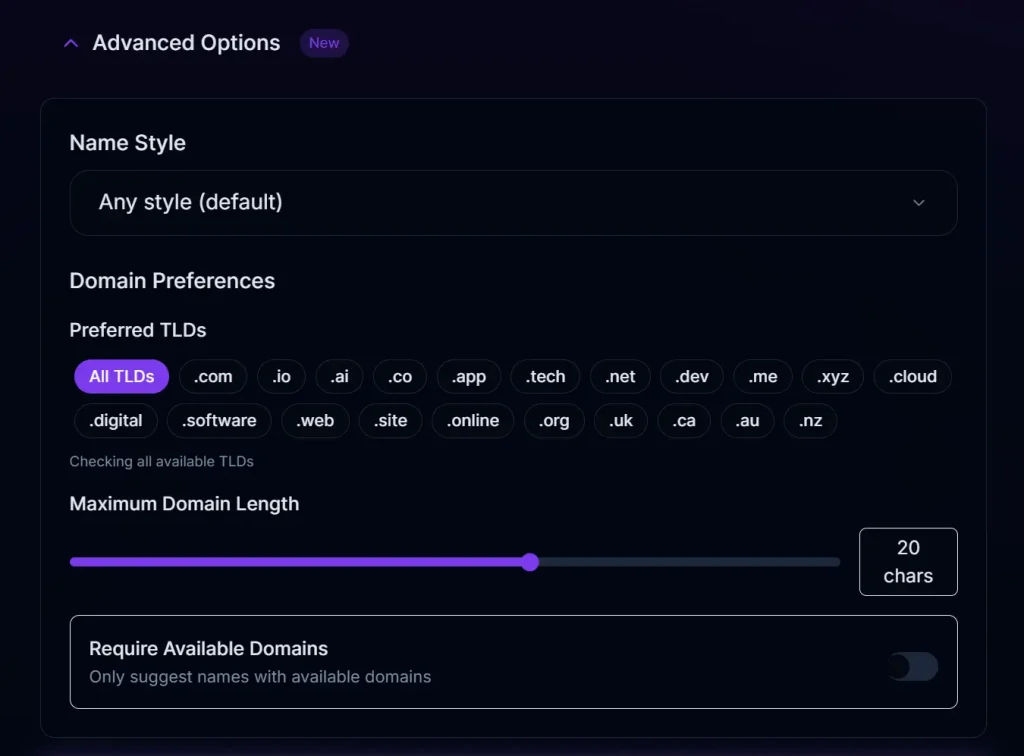Choose the .dev TLD

click(691, 376)
